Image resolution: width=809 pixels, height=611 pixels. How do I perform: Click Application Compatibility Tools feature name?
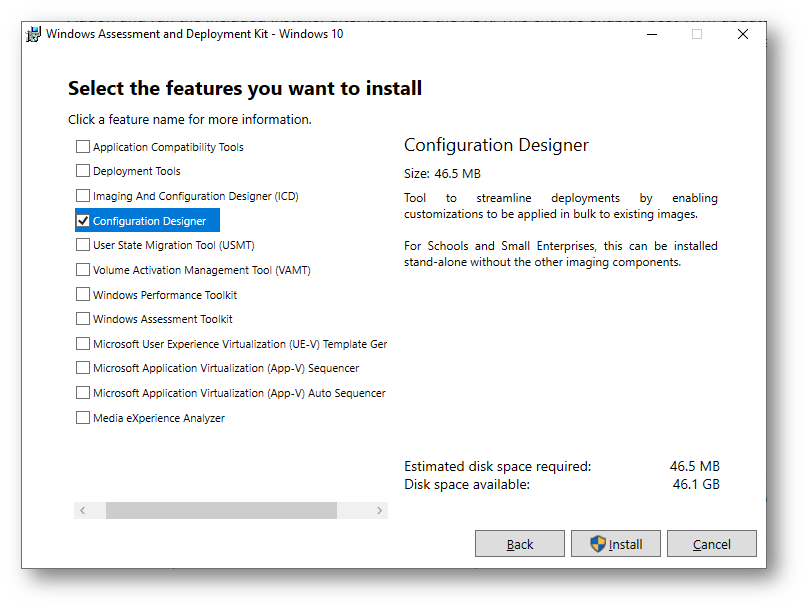(x=168, y=147)
